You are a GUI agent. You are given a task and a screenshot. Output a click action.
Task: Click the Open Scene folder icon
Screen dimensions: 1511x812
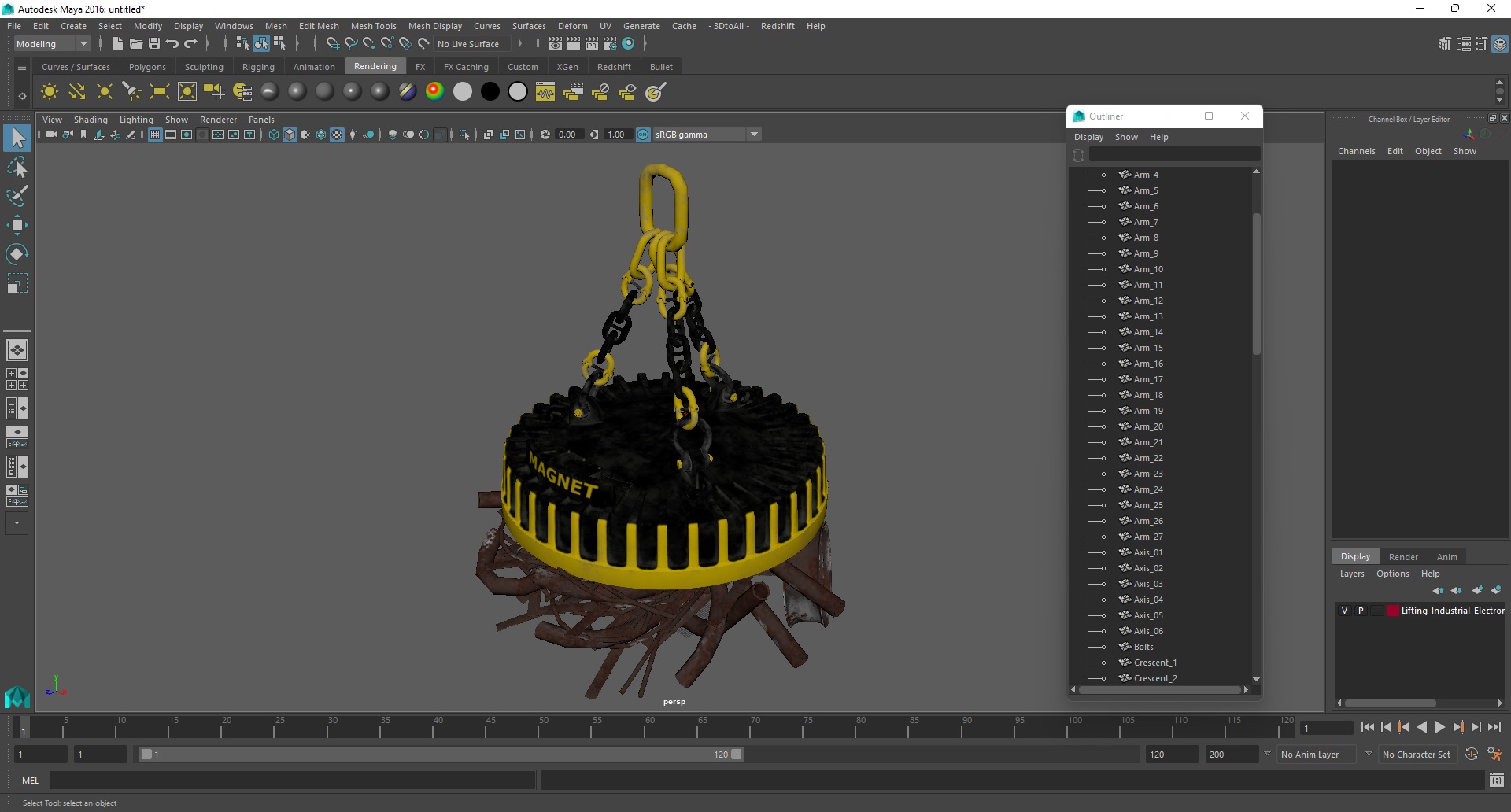[x=136, y=44]
